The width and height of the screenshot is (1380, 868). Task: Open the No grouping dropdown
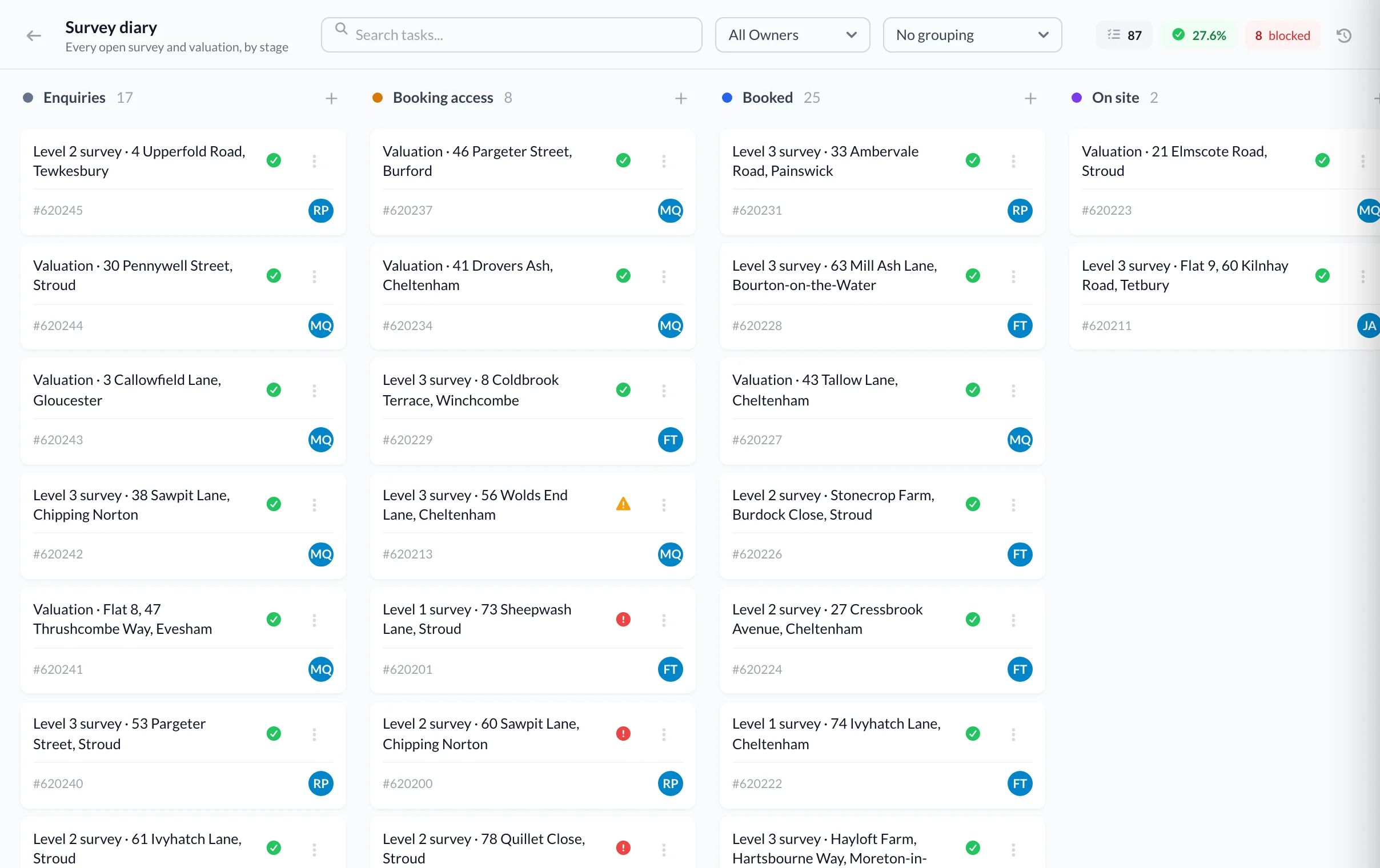click(972, 35)
